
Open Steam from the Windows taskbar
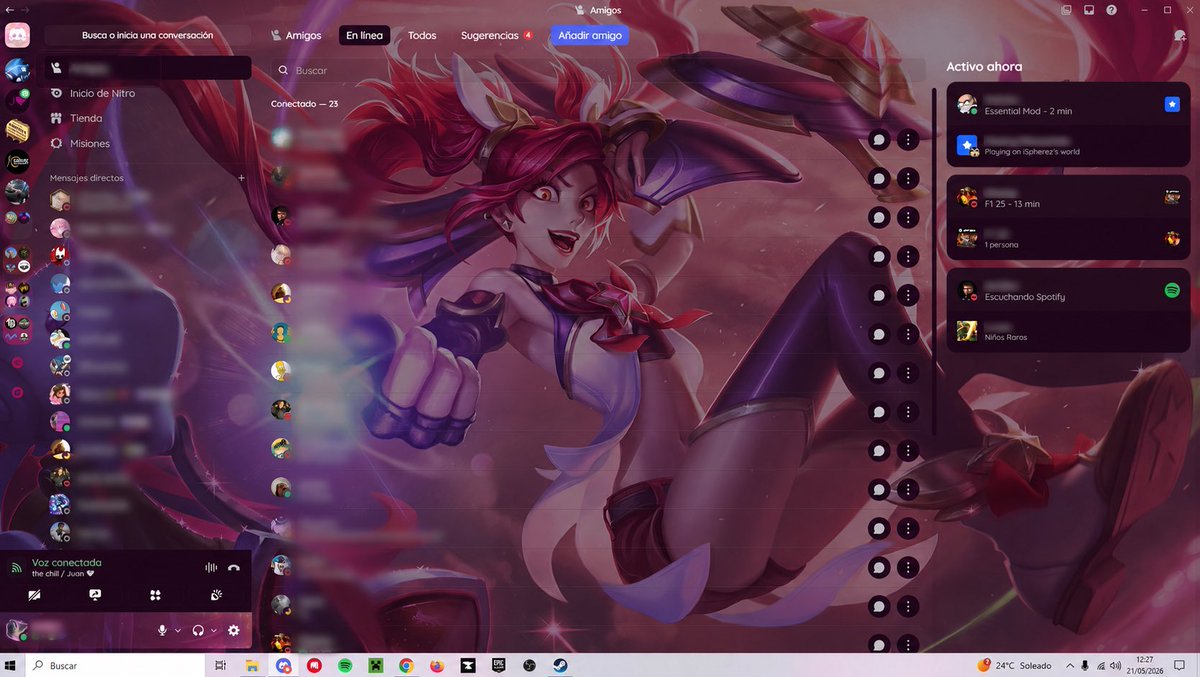coord(560,665)
